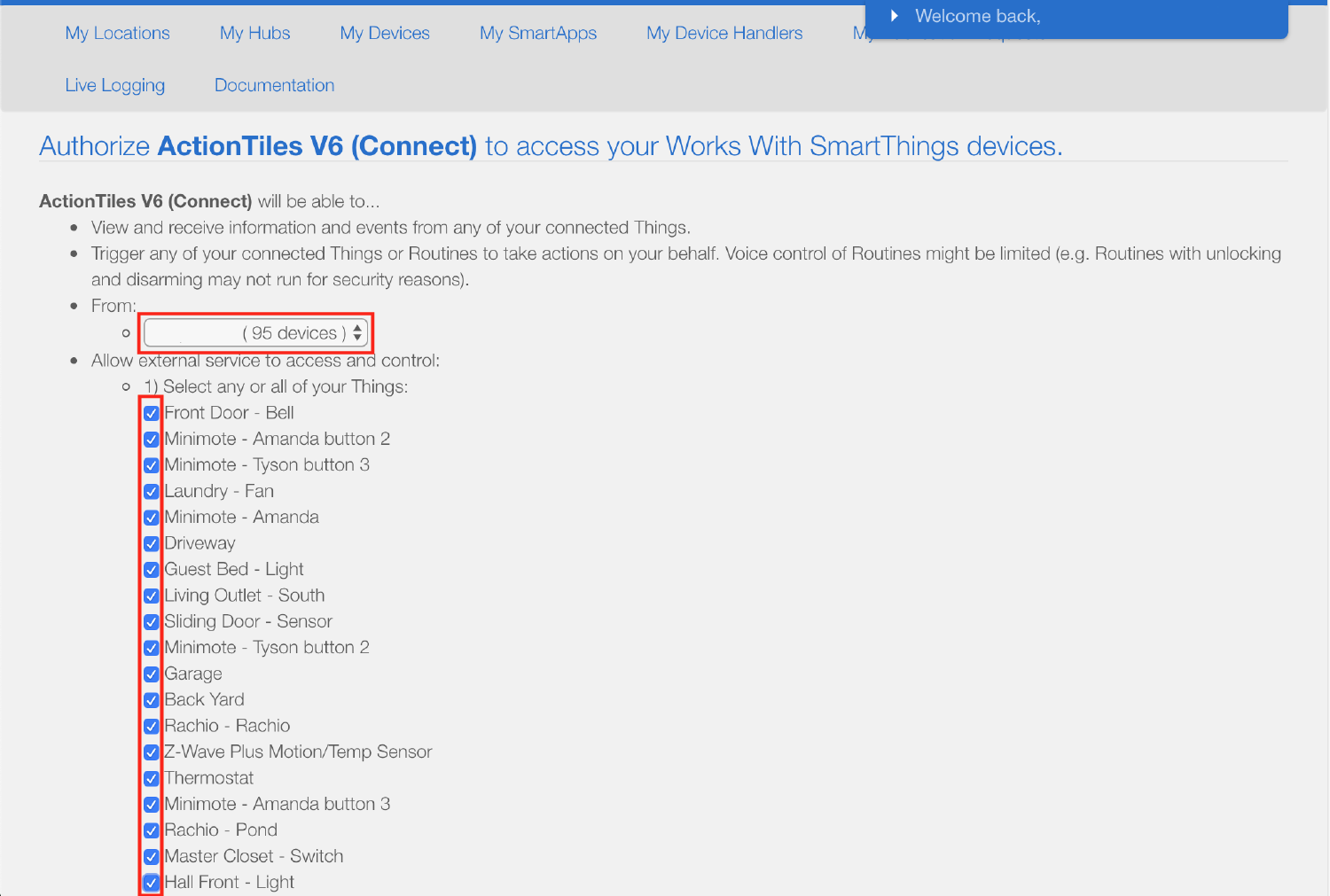This screenshot has width=1330, height=896.
Task: Toggle the Laundry - Fan checkbox
Action: (x=151, y=491)
